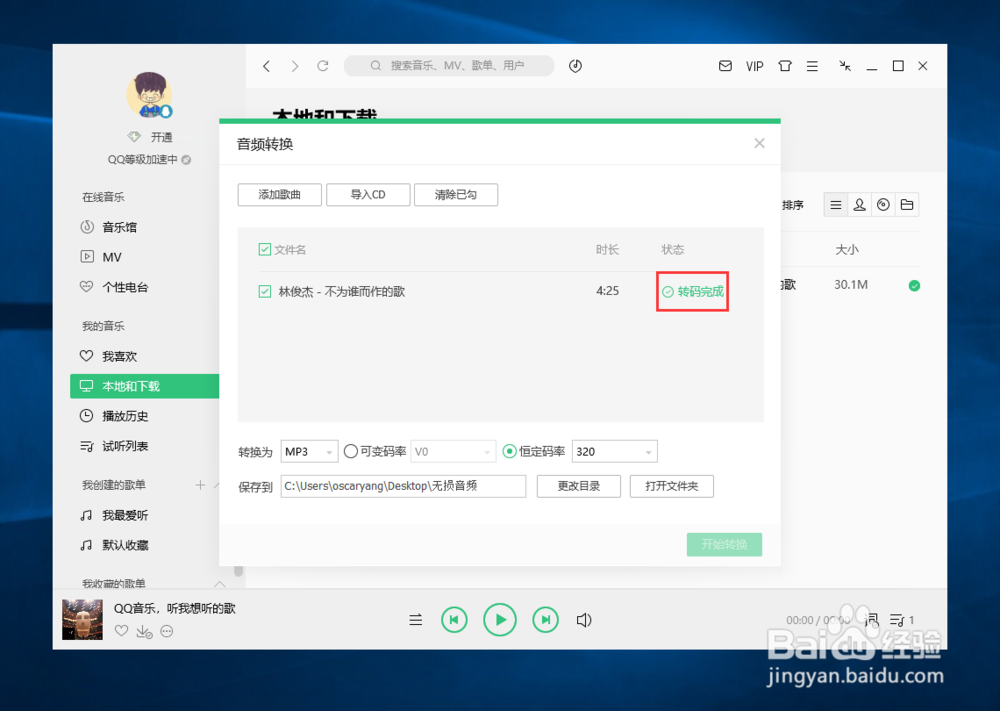Open the 320 bitrate dropdown

tap(615, 451)
